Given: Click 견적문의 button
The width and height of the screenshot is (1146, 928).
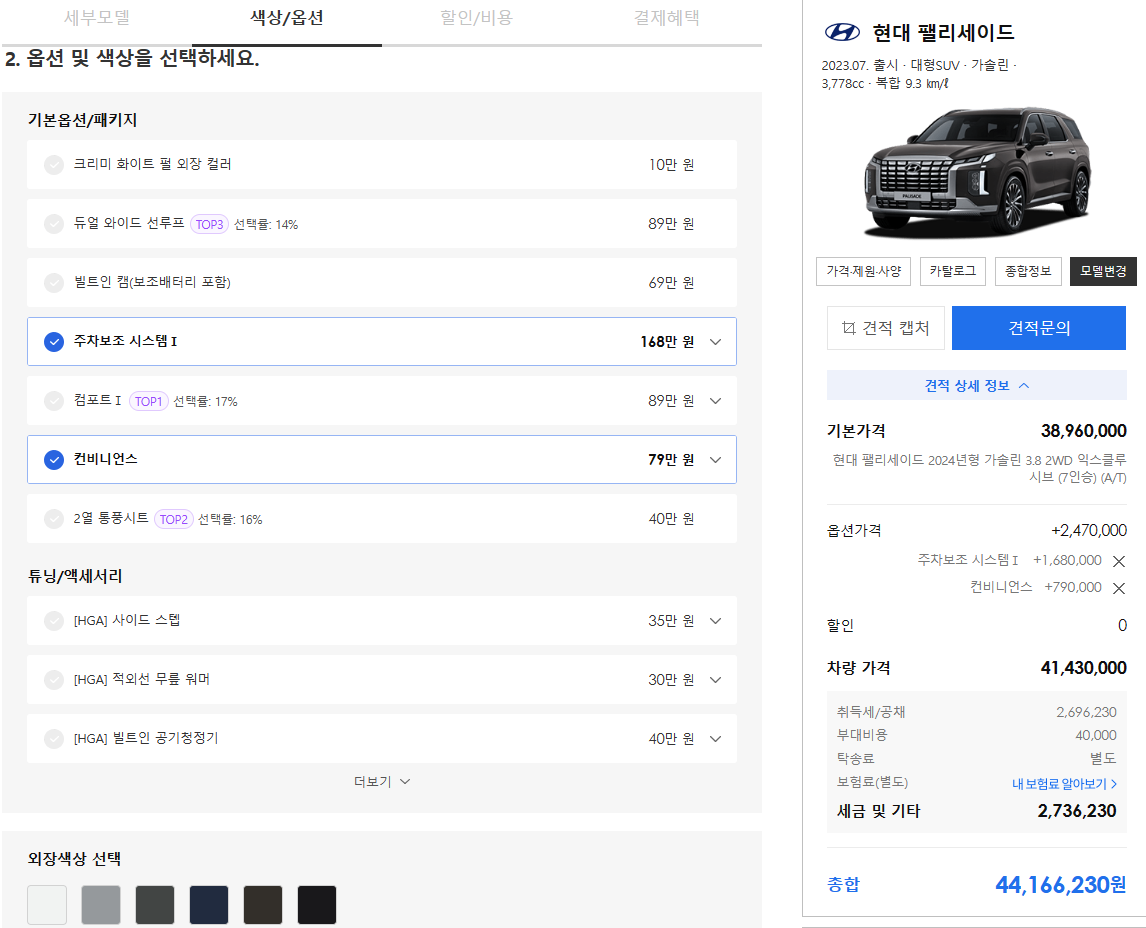Looking at the screenshot, I should pyautogui.click(x=1039, y=328).
